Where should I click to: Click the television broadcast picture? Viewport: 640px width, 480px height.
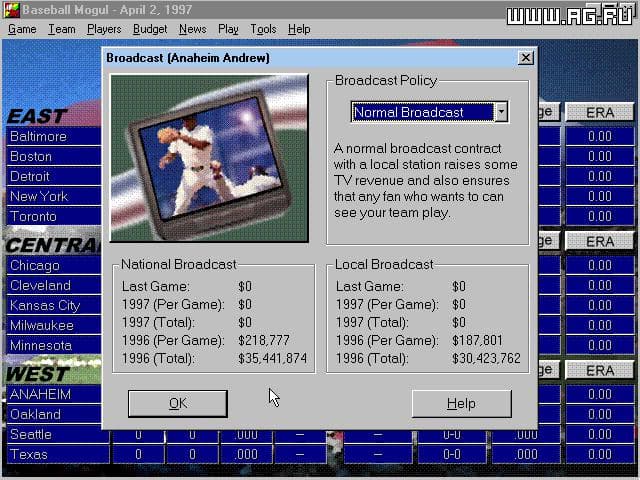click(x=209, y=158)
